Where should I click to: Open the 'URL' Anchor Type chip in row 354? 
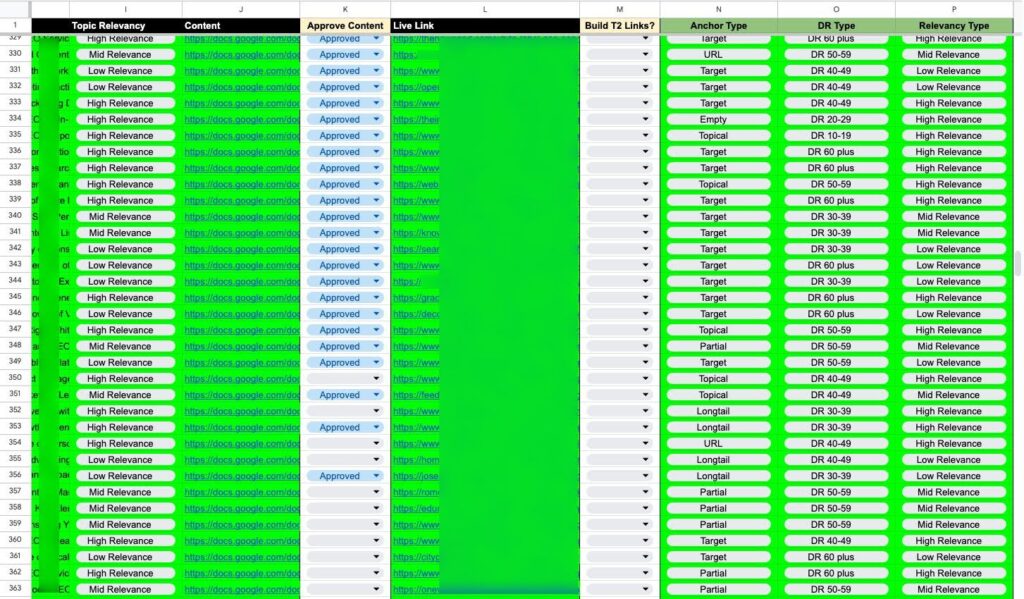click(x=713, y=444)
